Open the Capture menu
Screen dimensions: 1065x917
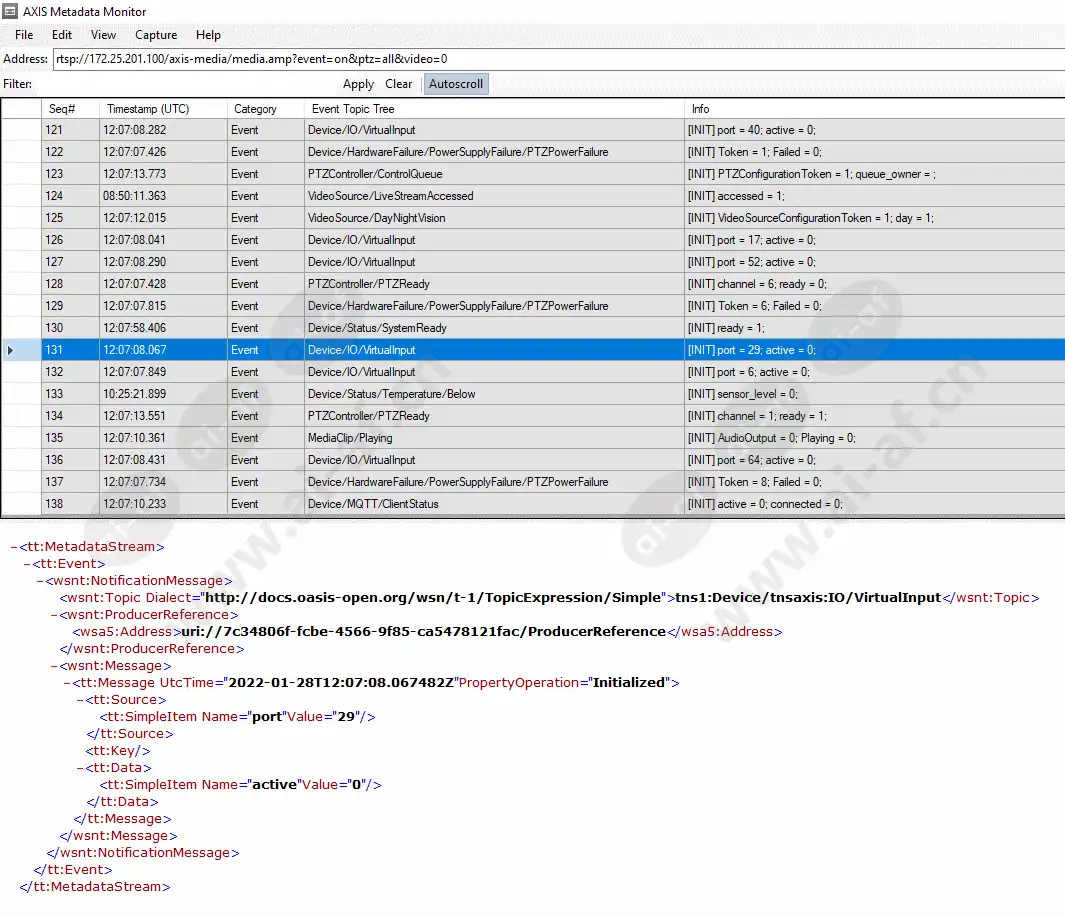pos(156,35)
